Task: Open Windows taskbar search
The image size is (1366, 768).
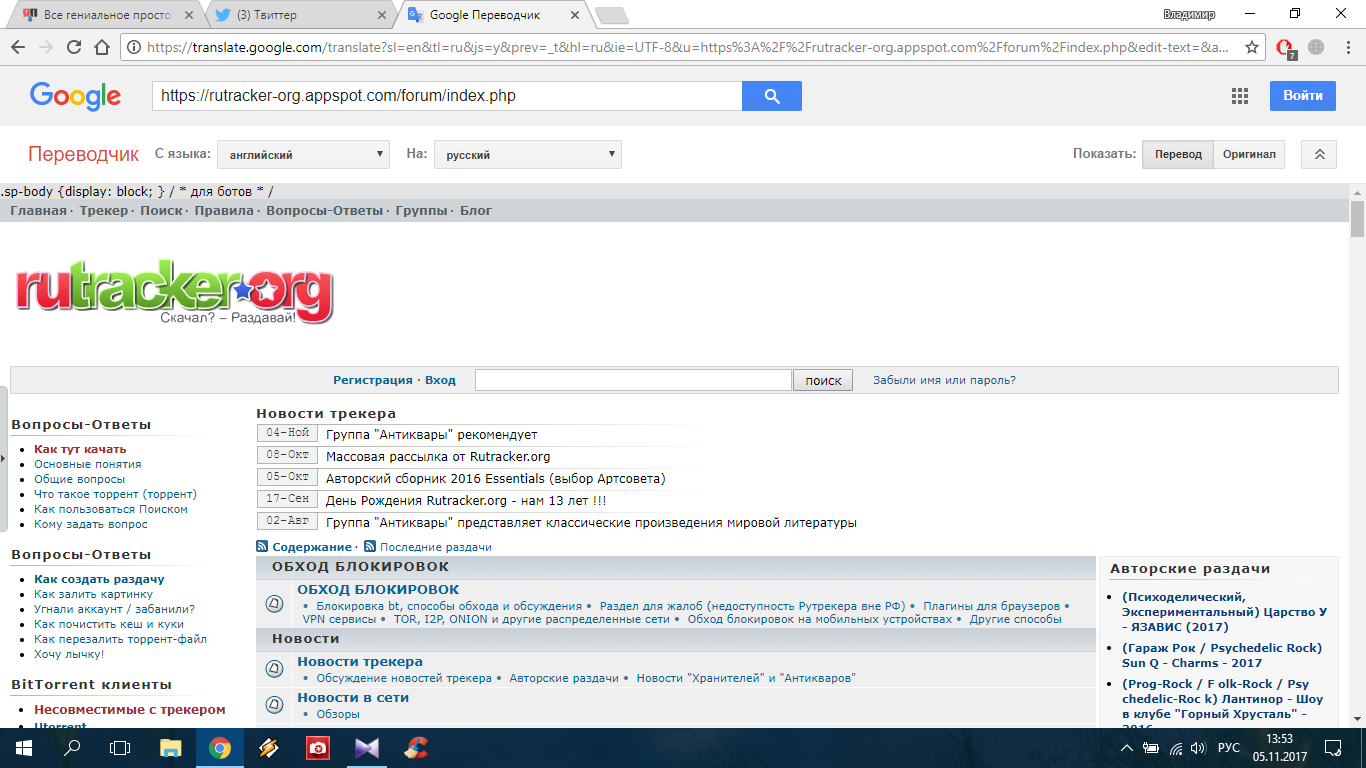Action: [72, 747]
